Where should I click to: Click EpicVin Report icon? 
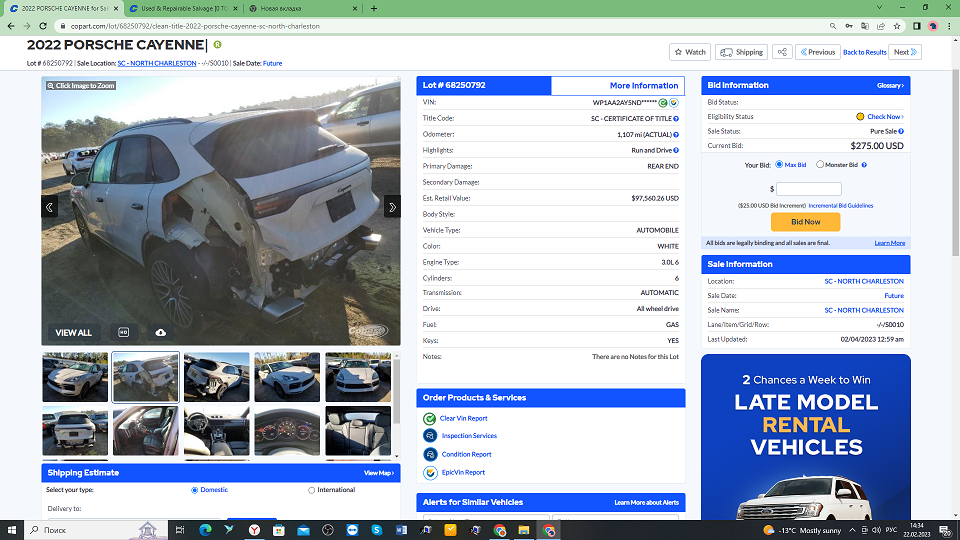coord(430,473)
